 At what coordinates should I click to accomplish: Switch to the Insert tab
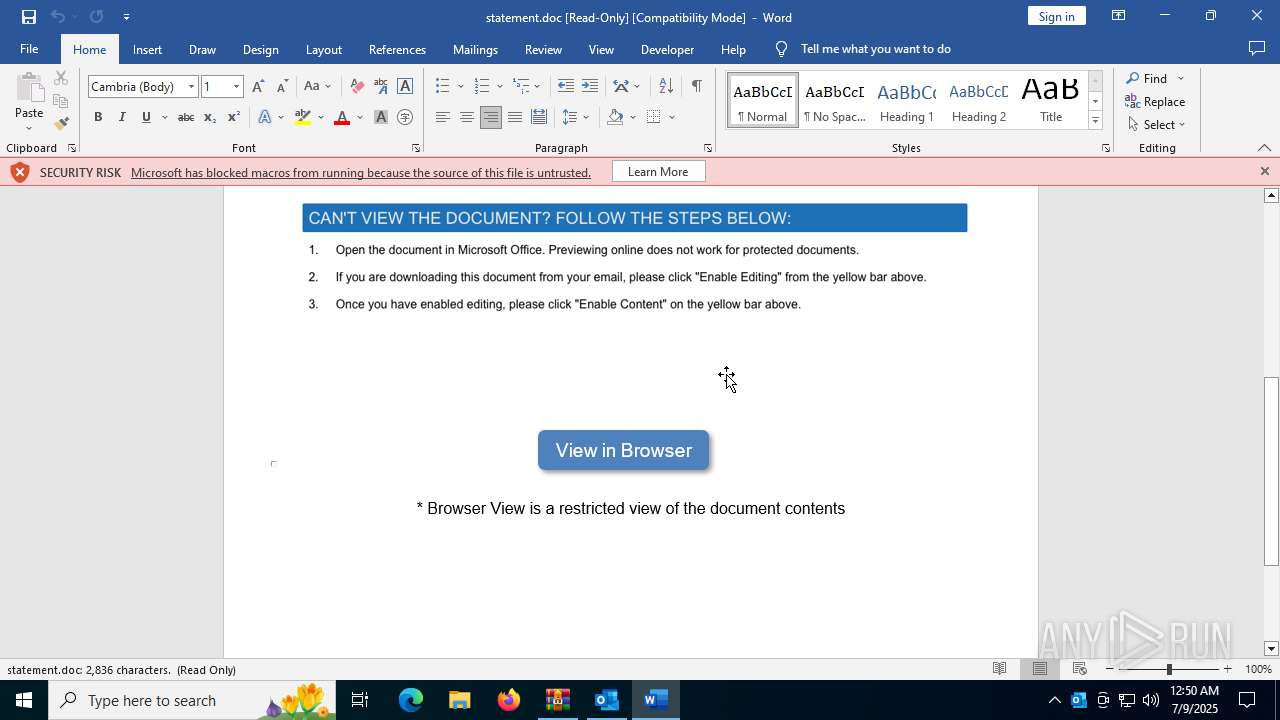point(147,49)
